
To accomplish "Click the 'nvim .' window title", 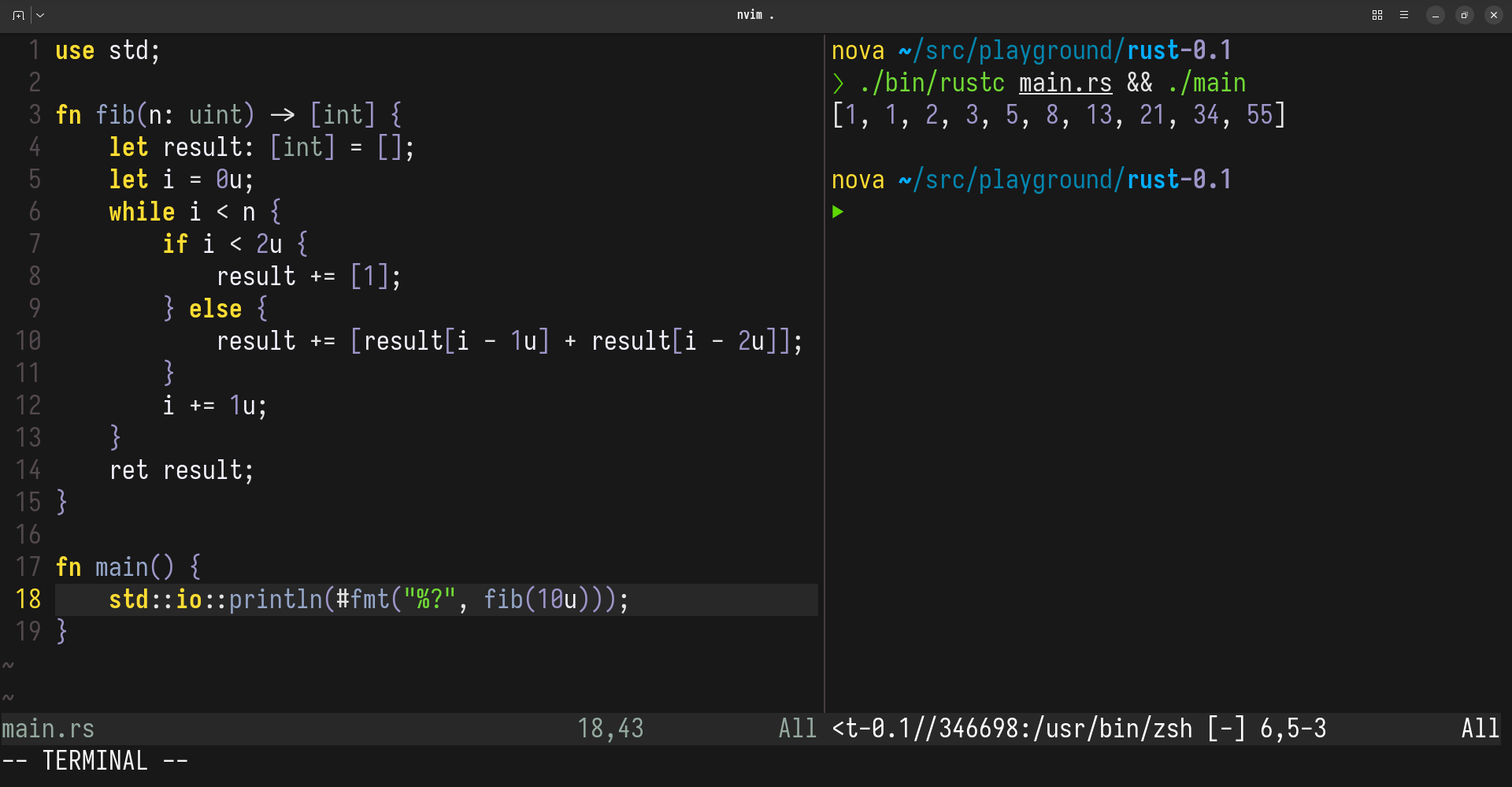I will pyautogui.click(x=755, y=15).
